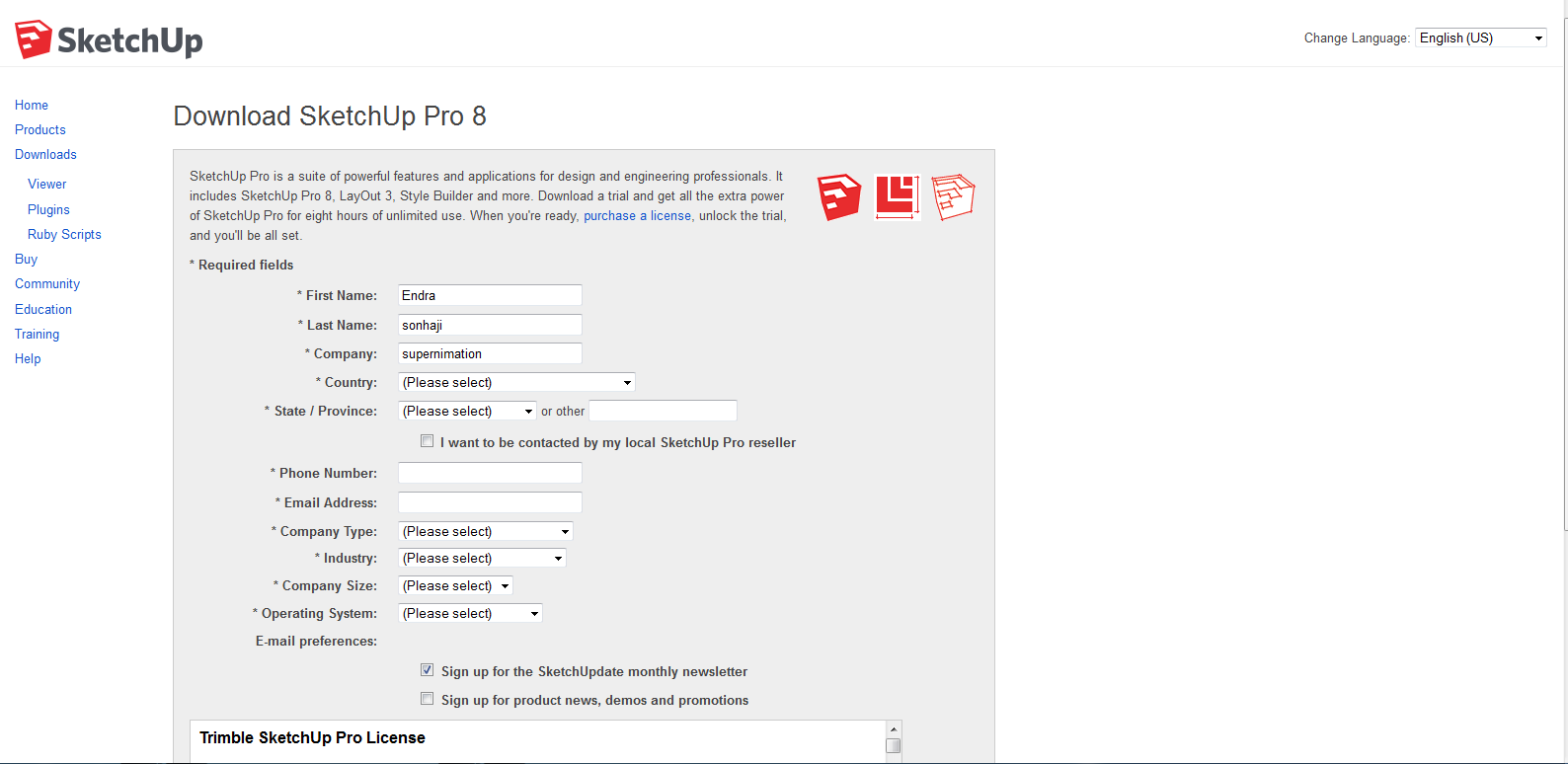Click the Last Name field containing sonhaji
Viewport: 1568px width, 764px height.
(x=490, y=325)
